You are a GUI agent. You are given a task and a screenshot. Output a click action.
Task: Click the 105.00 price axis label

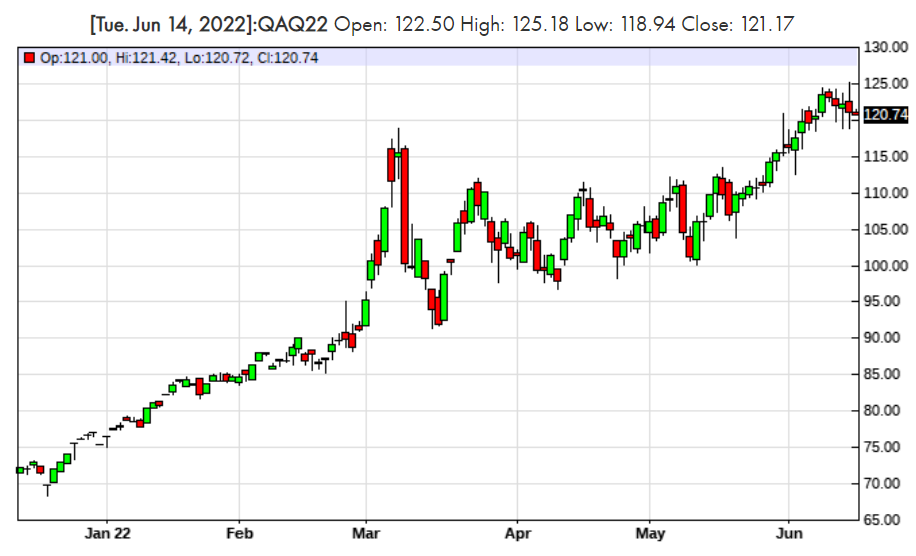886,230
